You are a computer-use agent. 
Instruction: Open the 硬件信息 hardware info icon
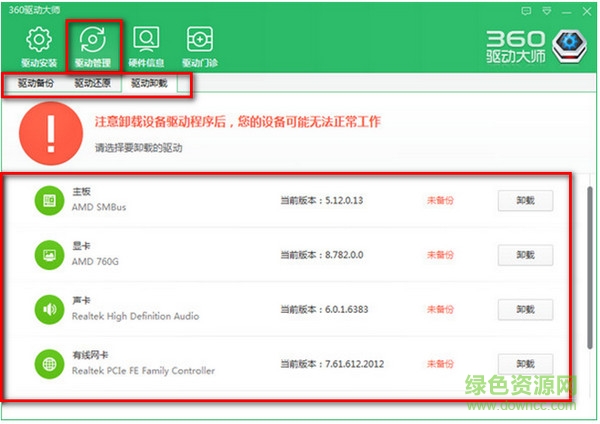(148, 42)
